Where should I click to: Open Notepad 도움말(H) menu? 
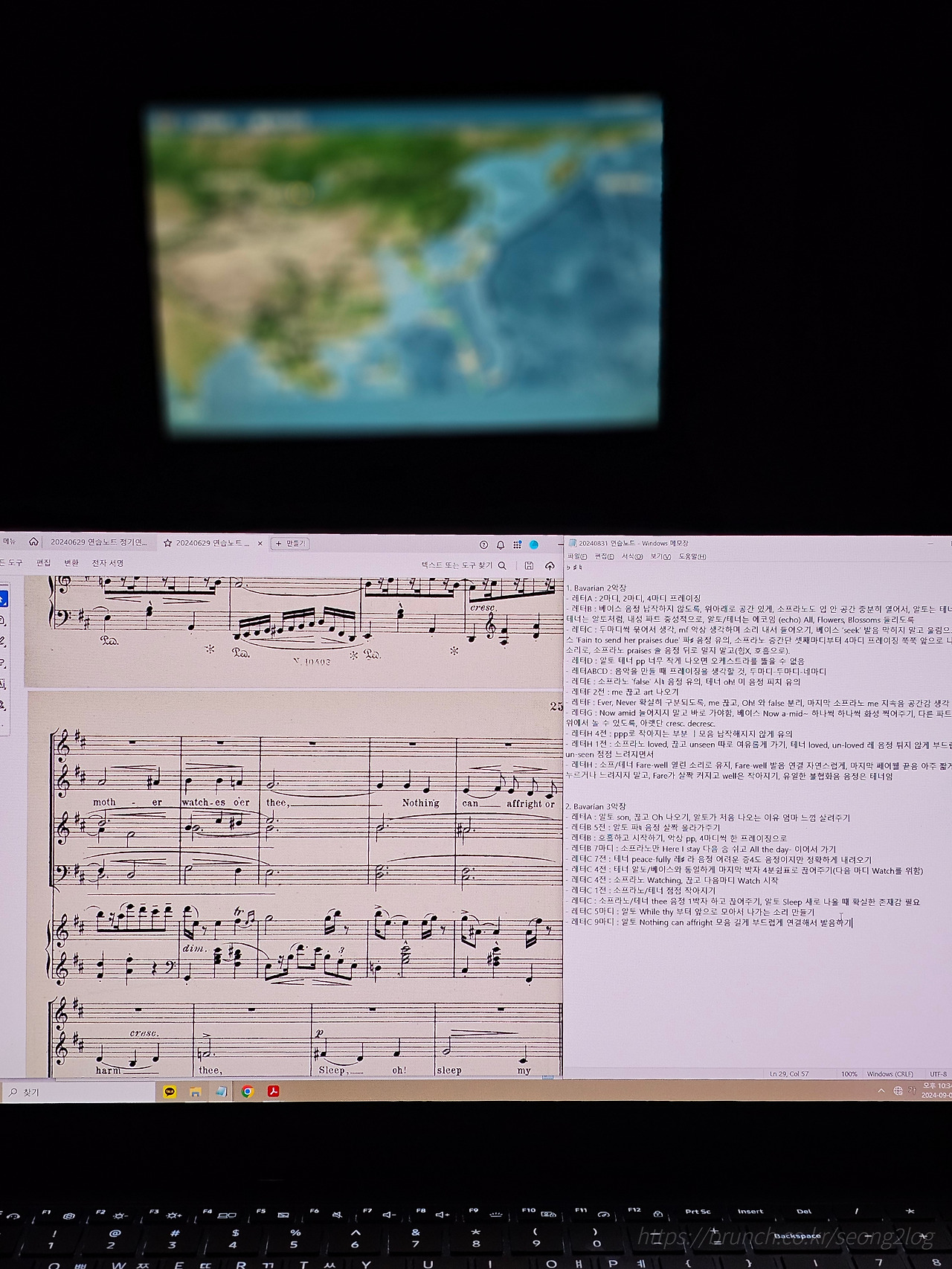coord(692,556)
